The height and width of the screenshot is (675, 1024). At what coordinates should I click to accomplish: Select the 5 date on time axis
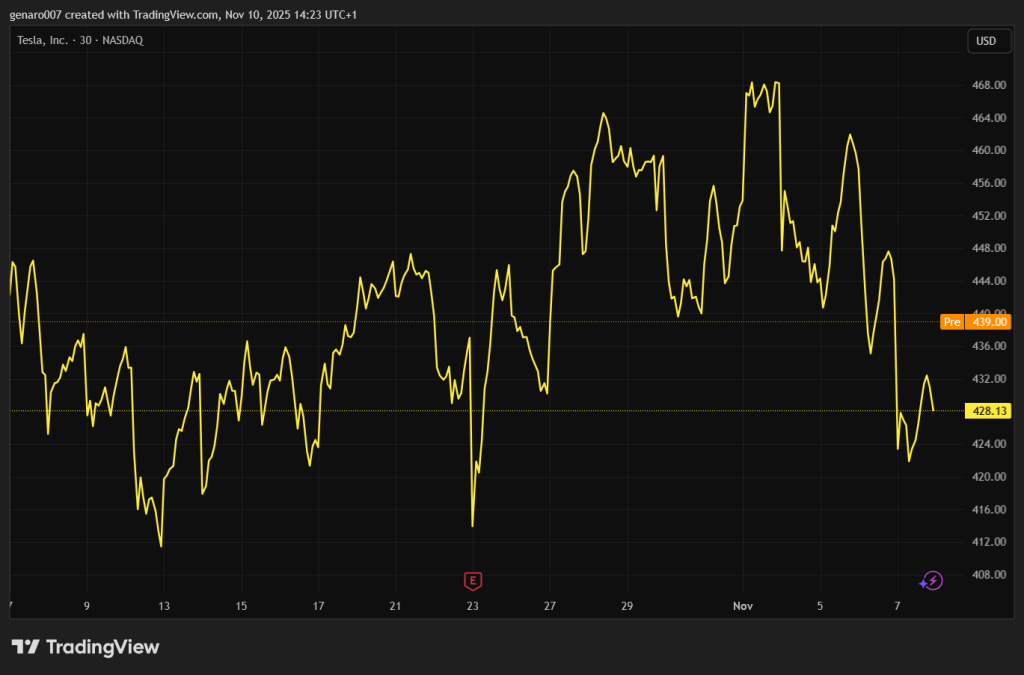coord(820,606)
